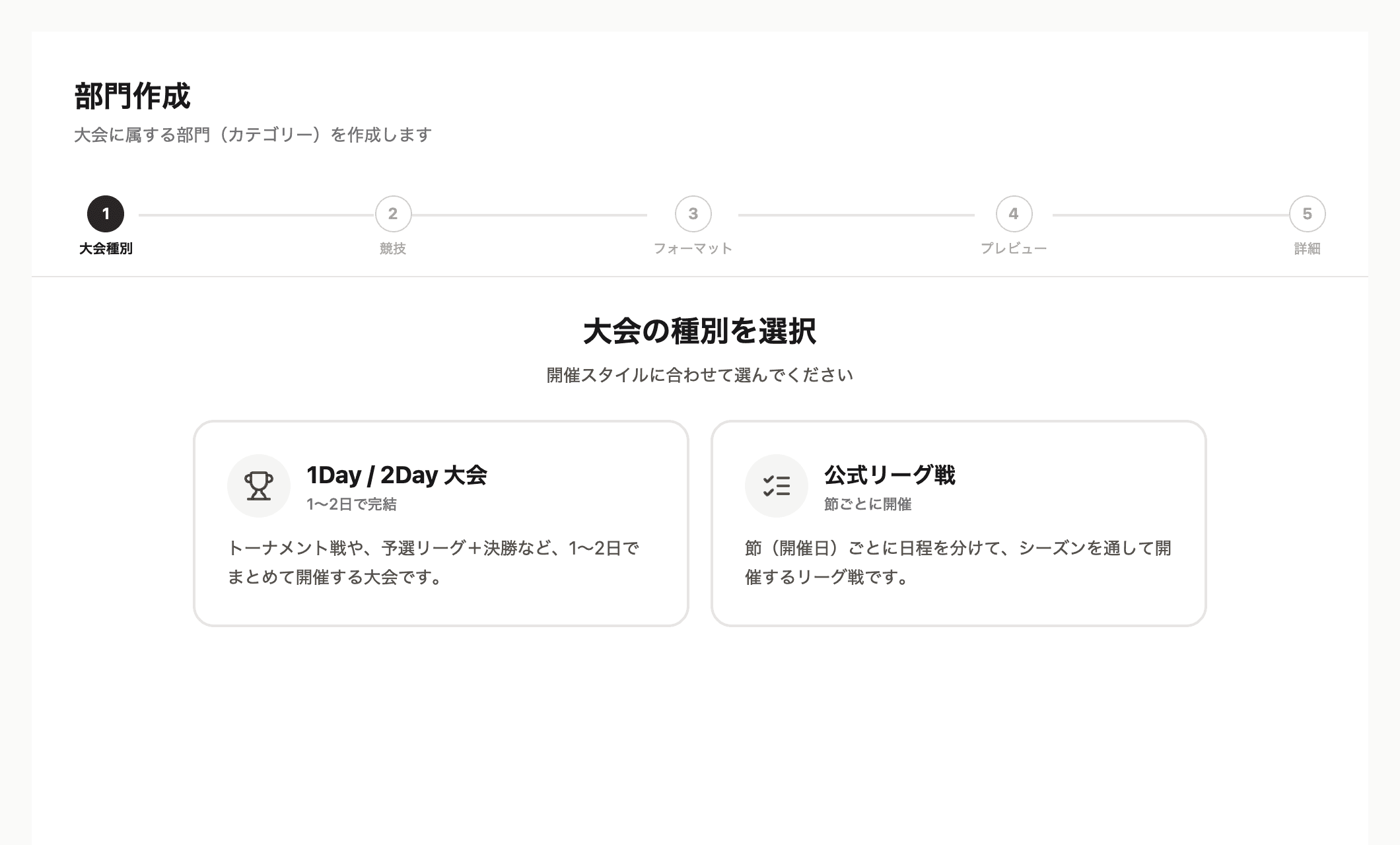Image resolution: width=1400 pixels, height=845 pixels.
Task: Click step 1 circle for 大会種別
Action: pos(106,214)
